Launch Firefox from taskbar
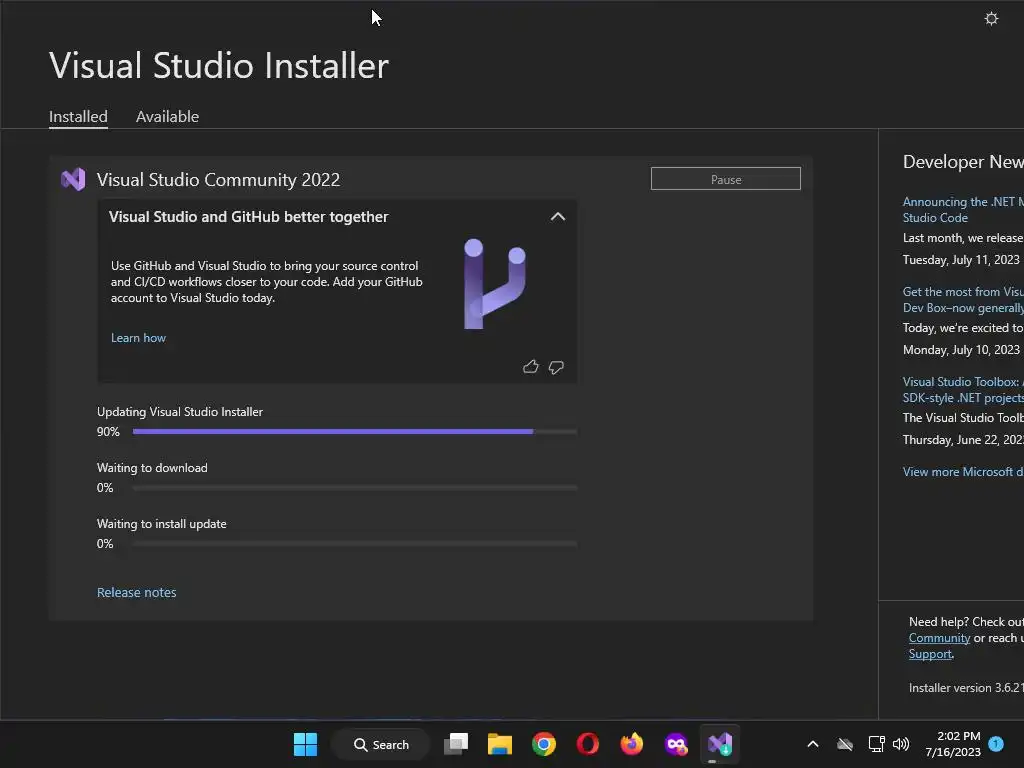This screenshot has width=1024, height=768. click(632, 744)
